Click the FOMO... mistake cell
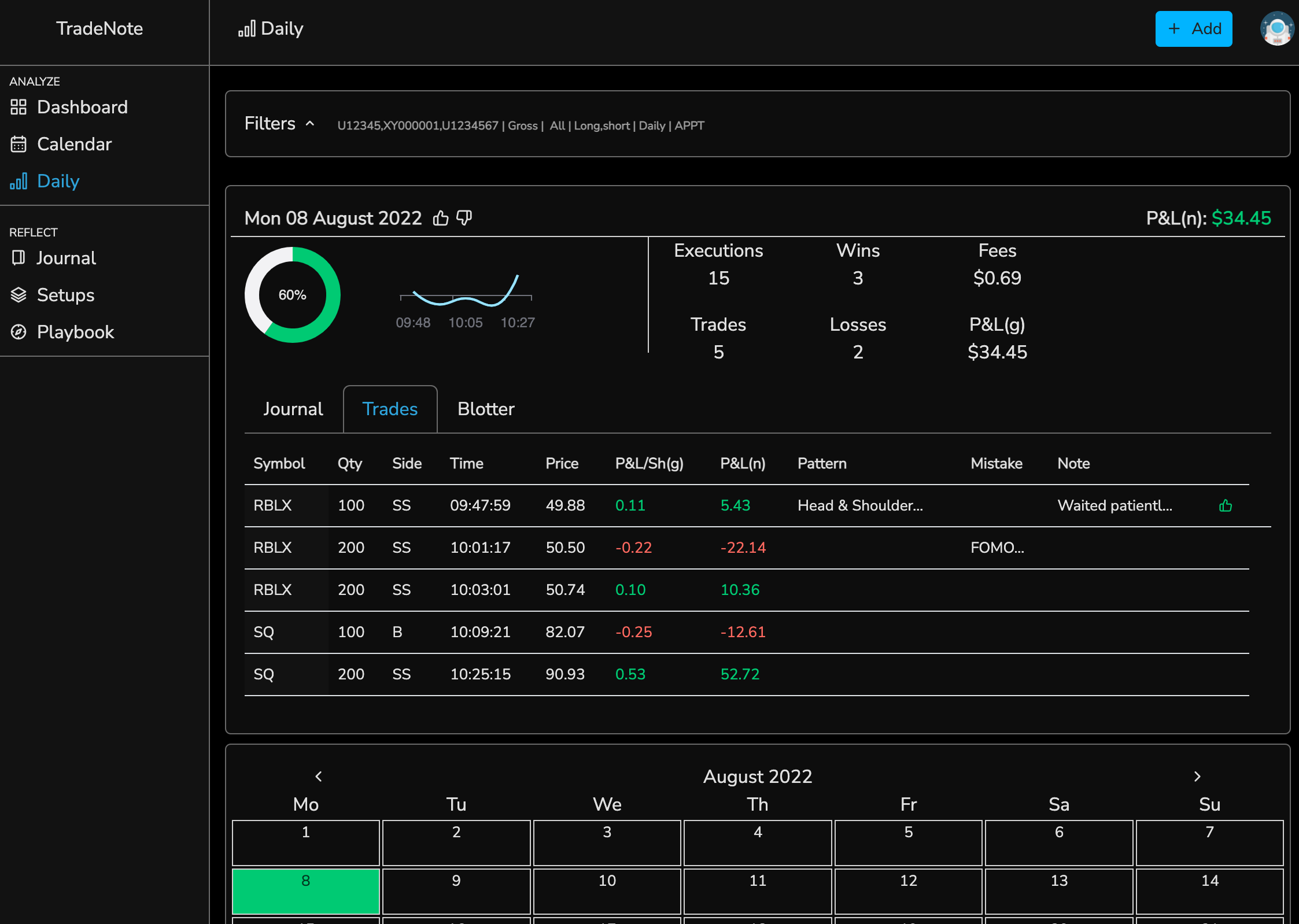 click(x=997, y=548)
